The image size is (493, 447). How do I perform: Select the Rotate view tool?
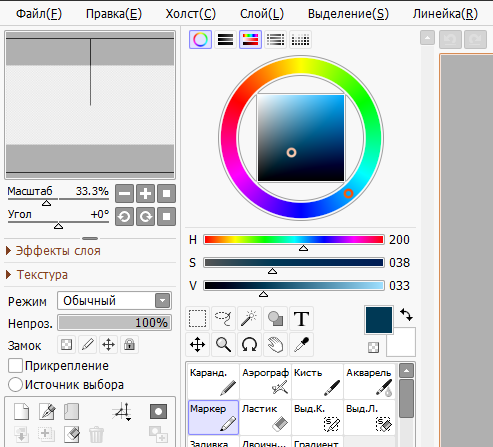[249, 344]
